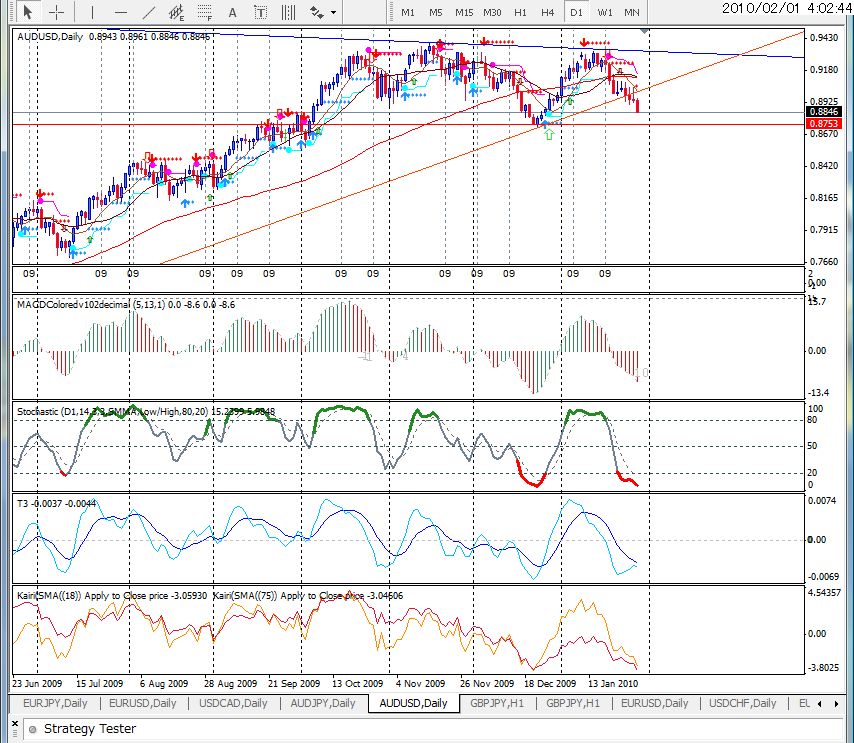Toggle period separators icon
The height and width of the screenshot is (743, 854).
point(288,11)
